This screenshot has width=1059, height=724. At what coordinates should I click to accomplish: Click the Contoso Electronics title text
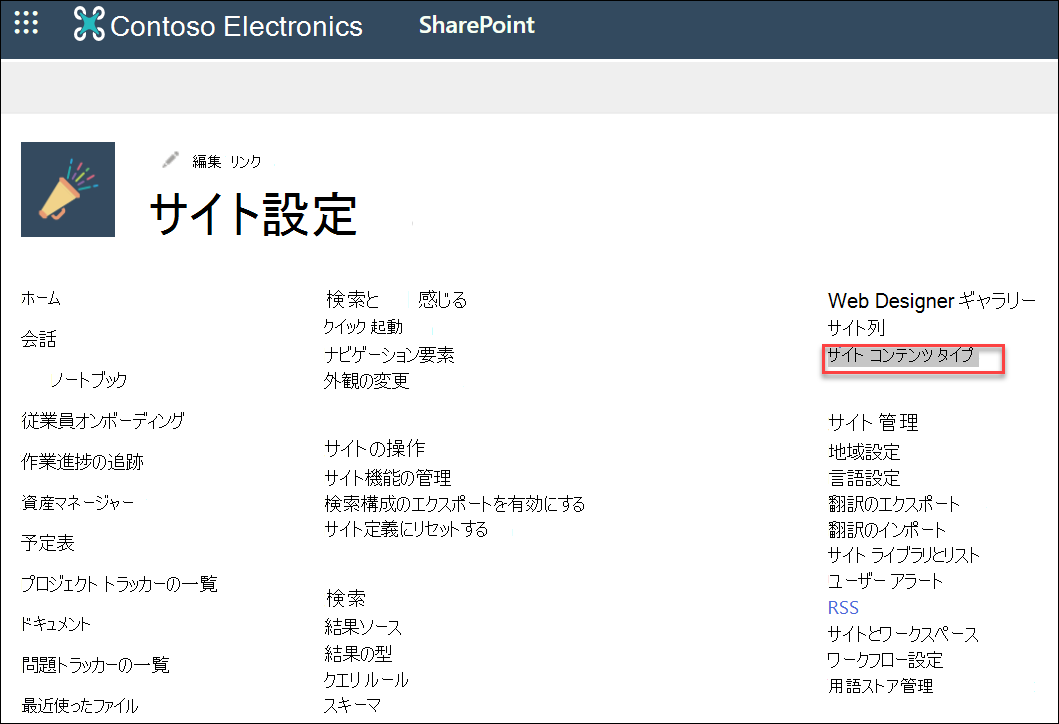pos(236,26)
